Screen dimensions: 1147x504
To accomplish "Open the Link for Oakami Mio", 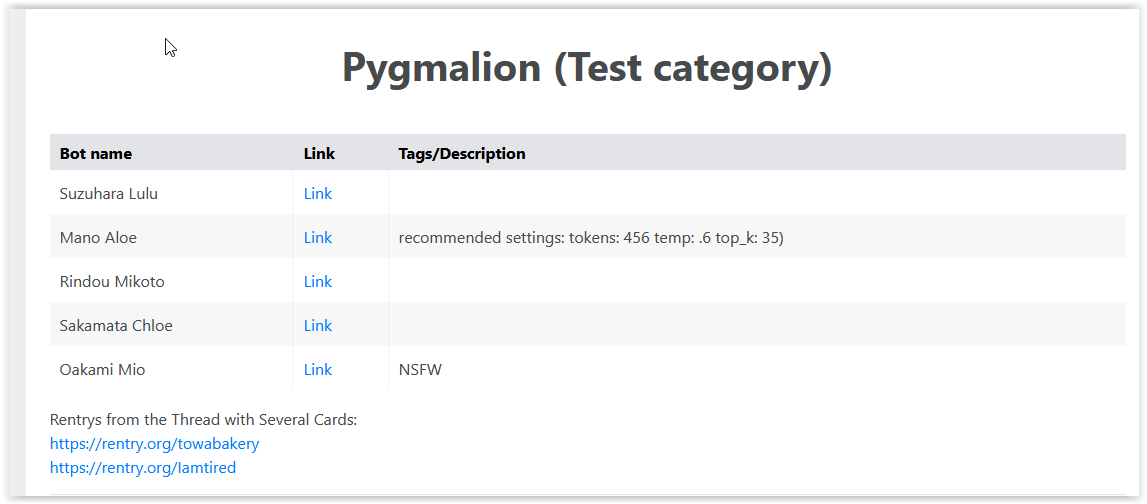I will pyautogui.click(x=318, y=370).
